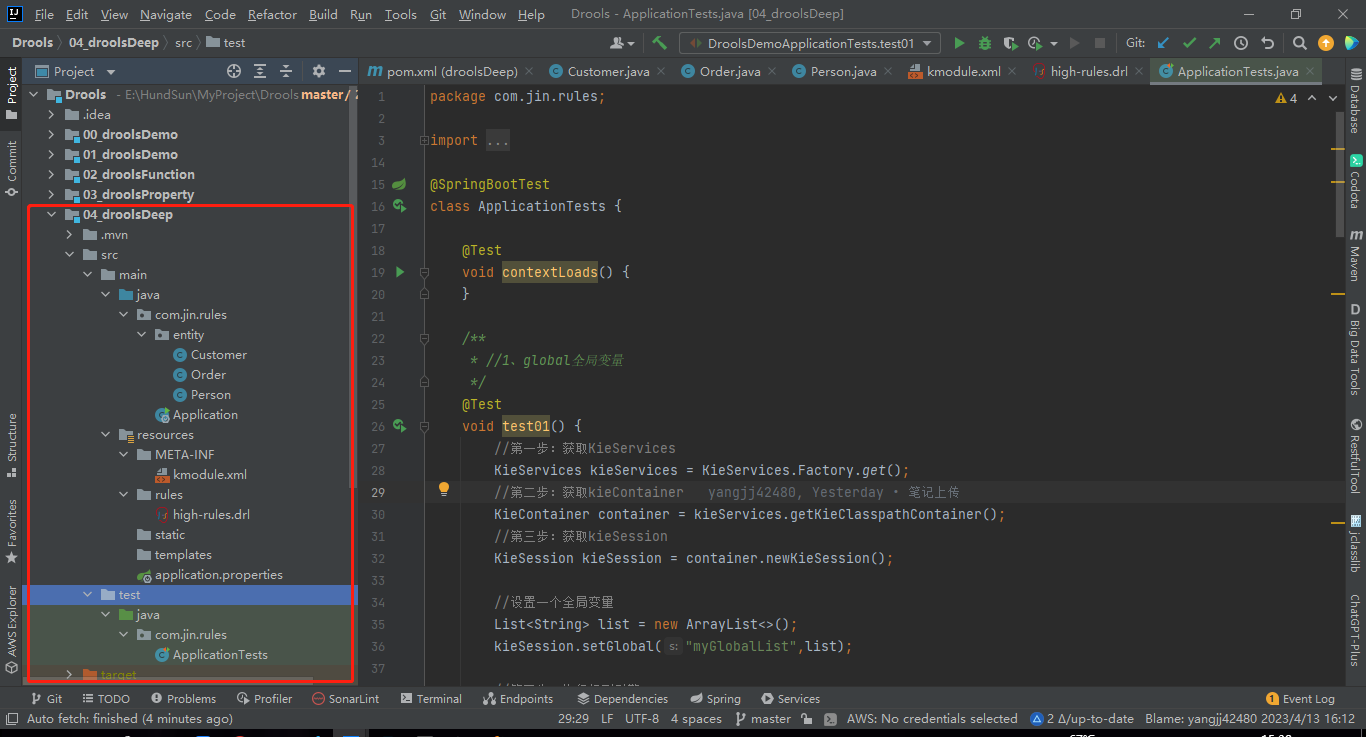Select Opened File locate icon in Project panel
Screen dimensions: 1366x737
coord(234,71)
